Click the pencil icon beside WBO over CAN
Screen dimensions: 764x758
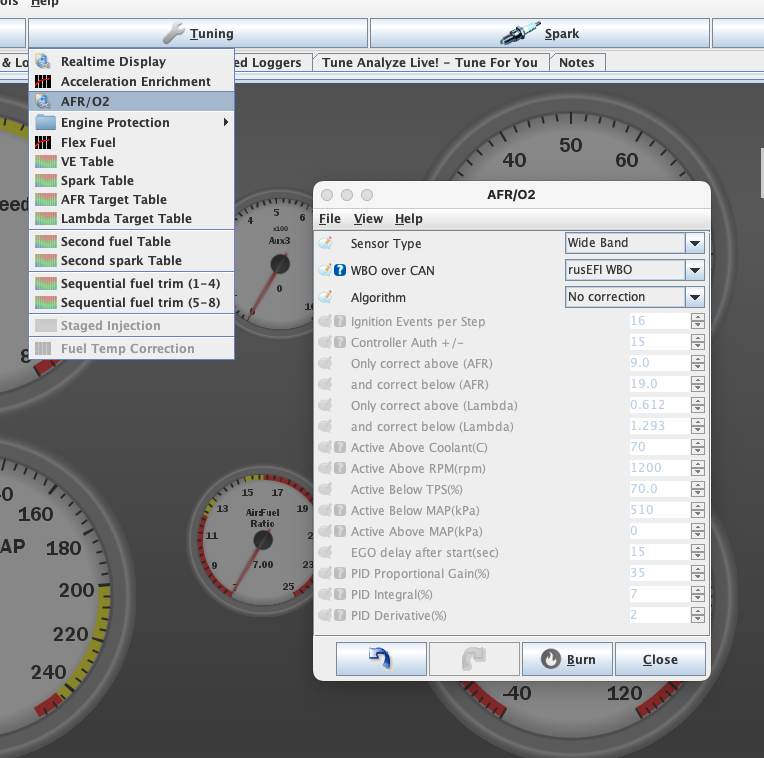pos(325,269)
